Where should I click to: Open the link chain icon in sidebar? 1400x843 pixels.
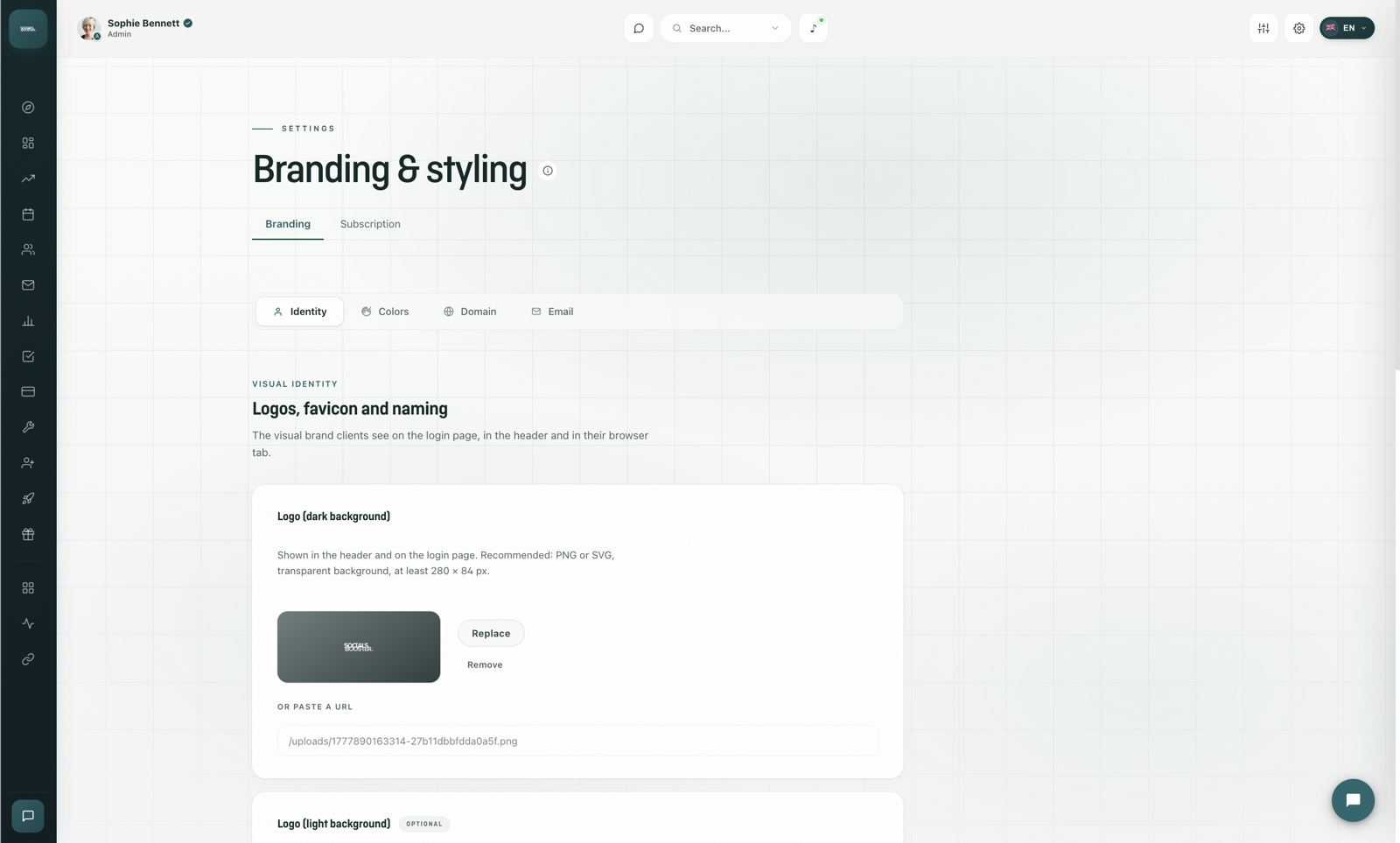(28, 659)
